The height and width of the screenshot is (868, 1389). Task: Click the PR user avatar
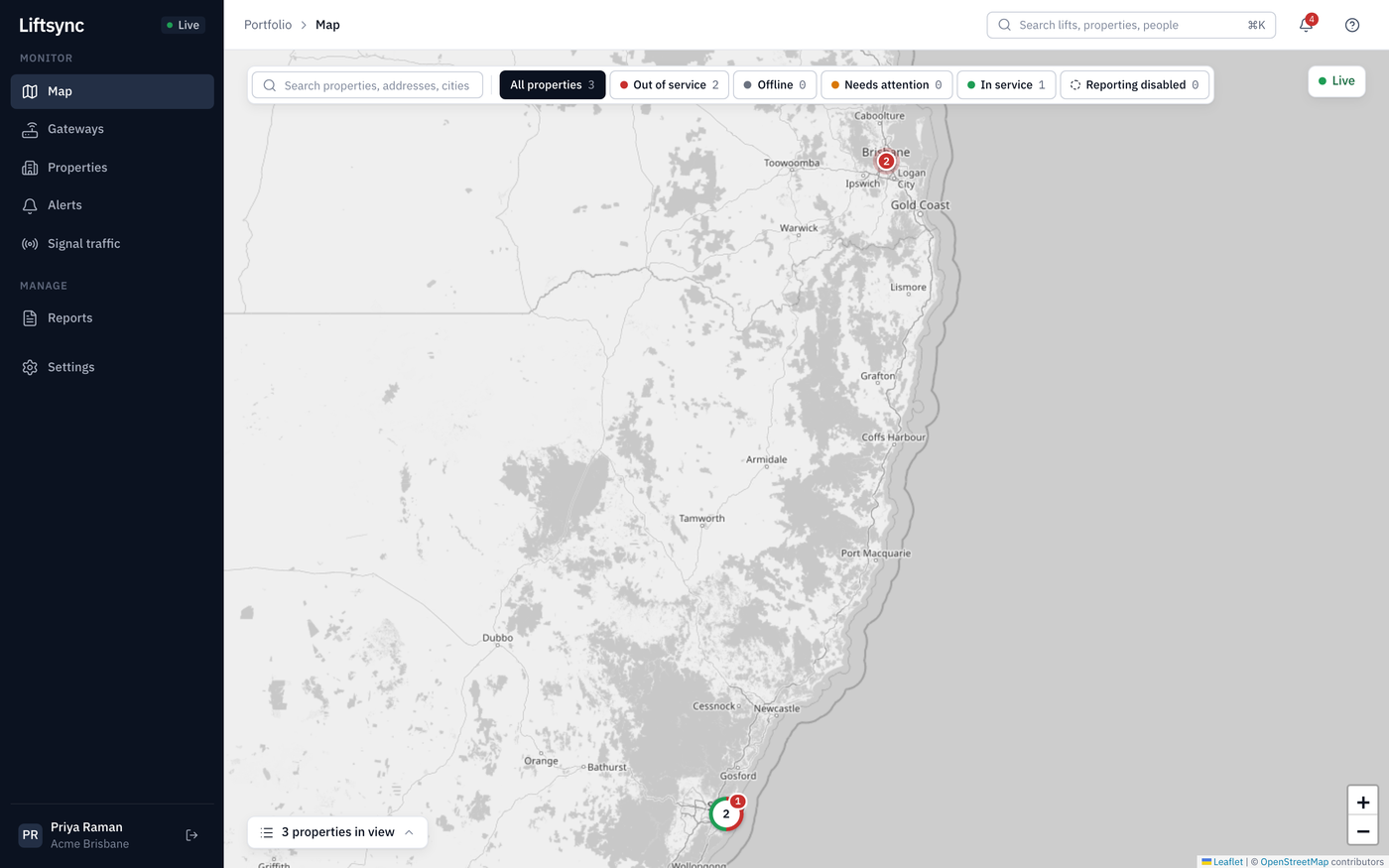point(31,835)
